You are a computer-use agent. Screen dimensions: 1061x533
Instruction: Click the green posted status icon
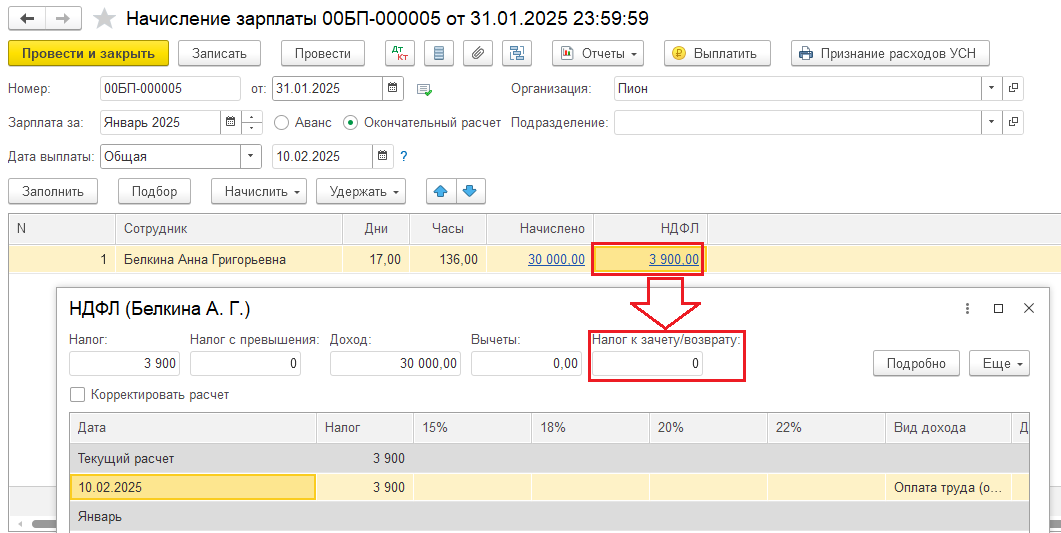425,89
